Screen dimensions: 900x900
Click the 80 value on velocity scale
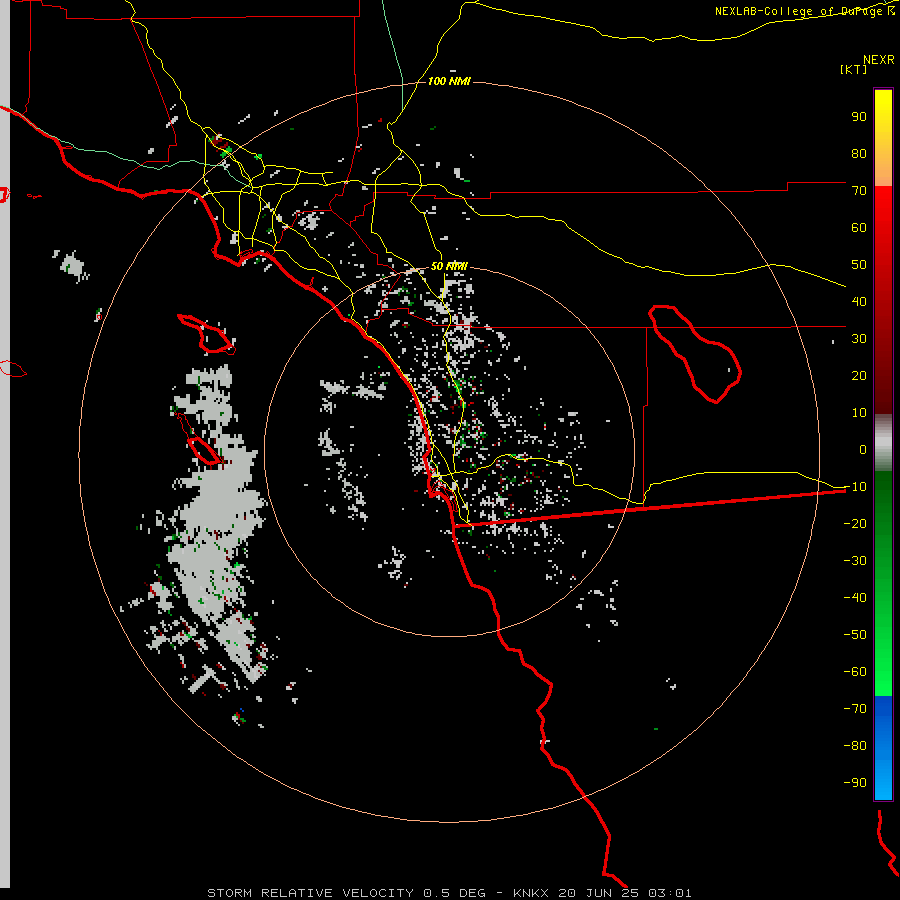[859, 154]
